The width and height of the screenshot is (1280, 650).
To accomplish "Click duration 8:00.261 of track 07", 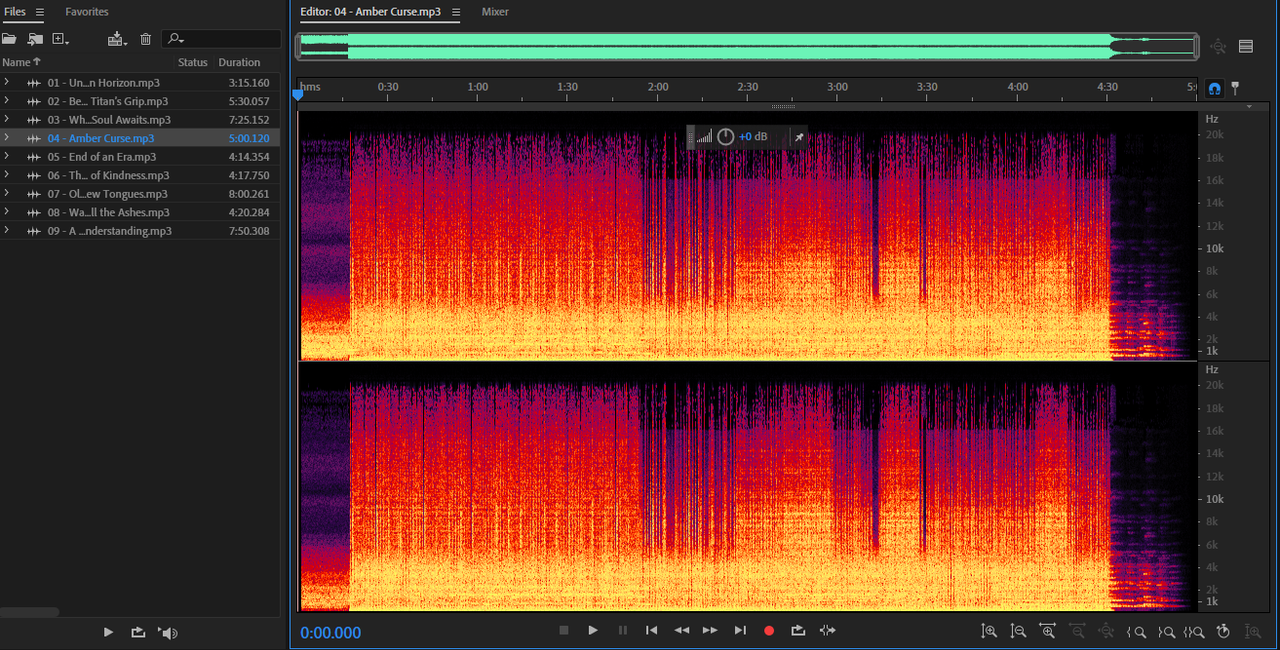I will point(248,194).
